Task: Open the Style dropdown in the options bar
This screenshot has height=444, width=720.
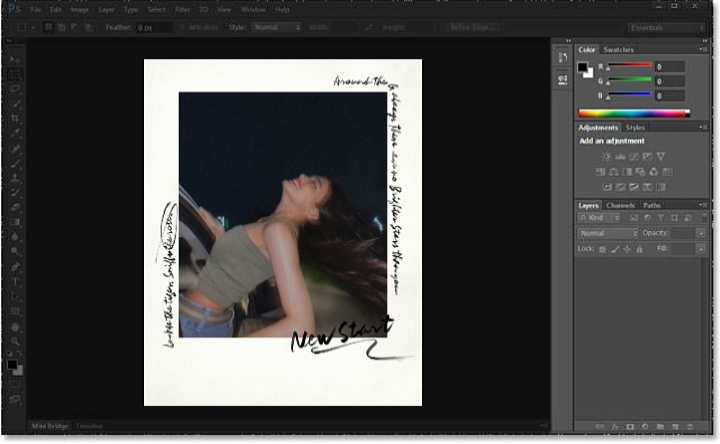Action: click(277, 27)
